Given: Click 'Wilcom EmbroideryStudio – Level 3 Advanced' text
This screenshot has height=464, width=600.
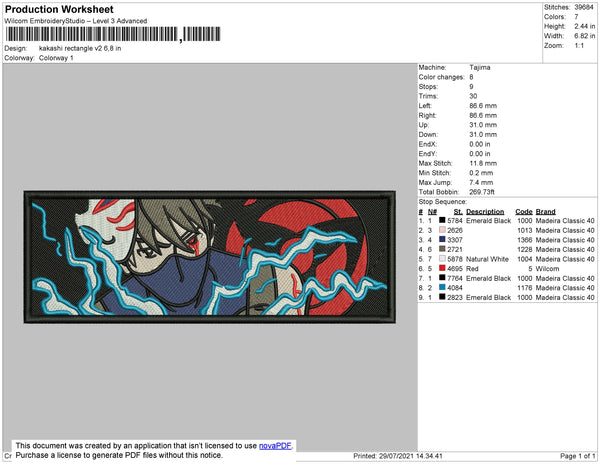Looking at the screenshot, I should click(76, 21).
